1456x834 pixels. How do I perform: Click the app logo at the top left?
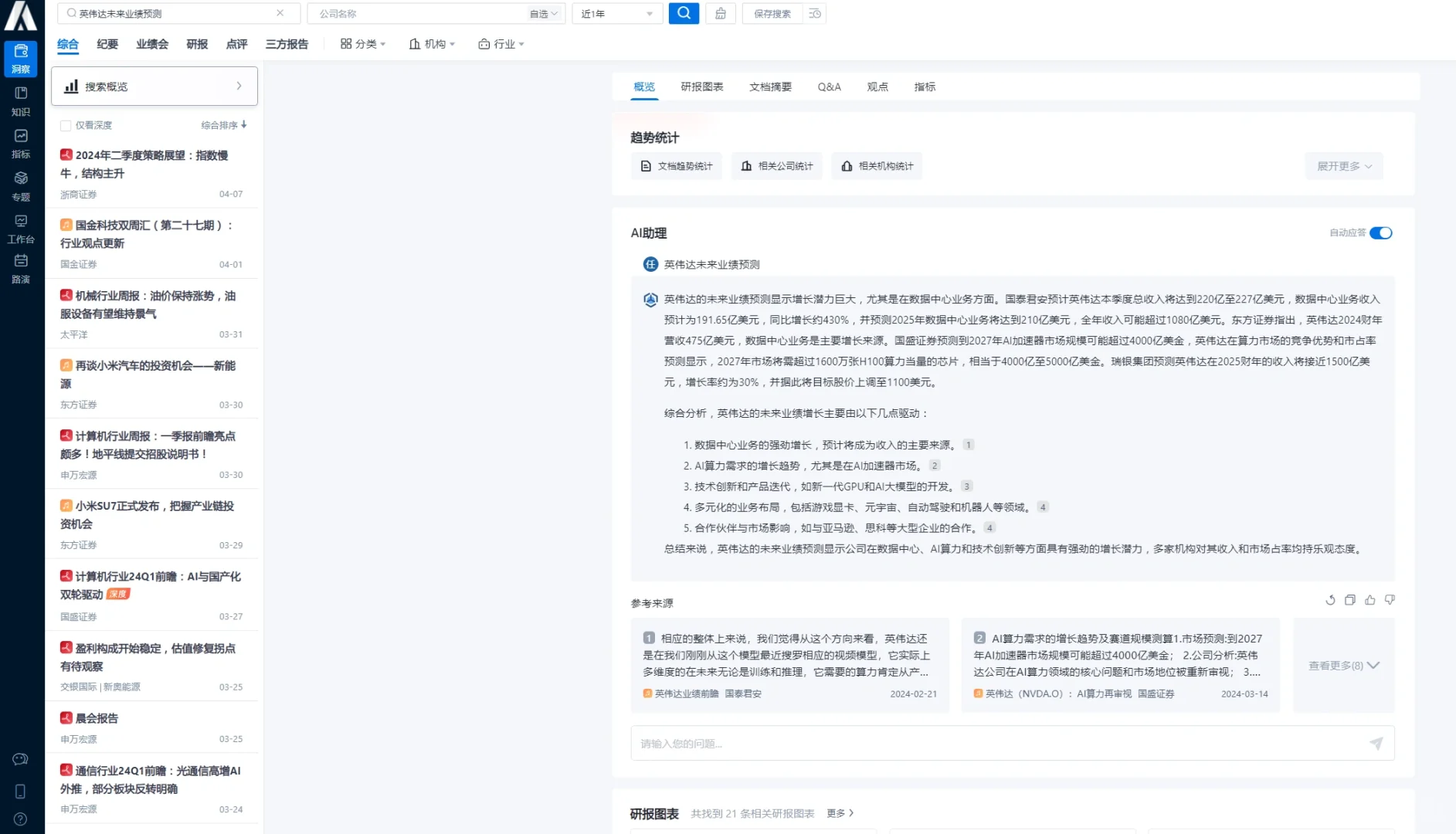click(21, 15)
